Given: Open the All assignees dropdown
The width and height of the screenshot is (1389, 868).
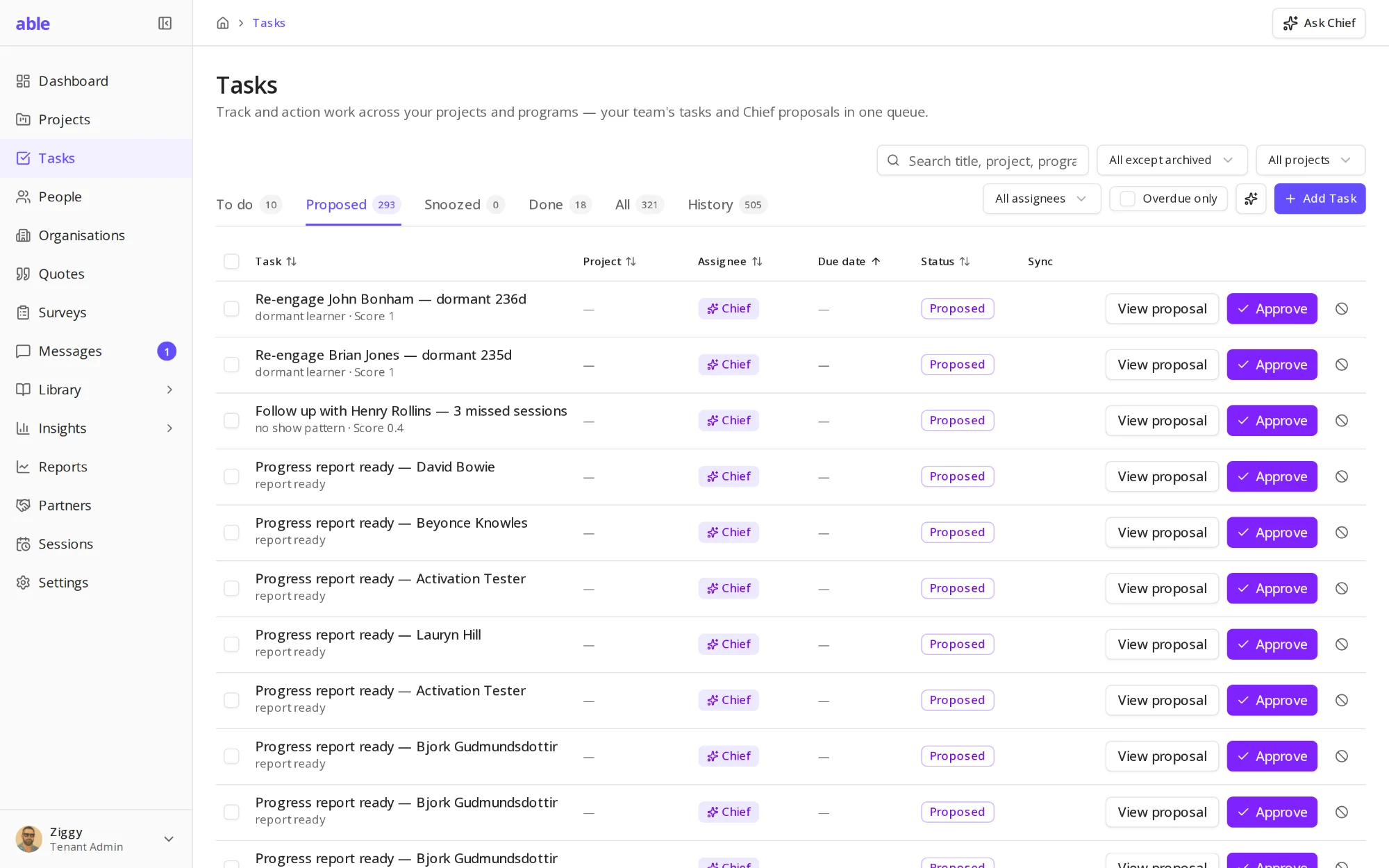Looking at the screenshot, I should (x=1042, y=199).
